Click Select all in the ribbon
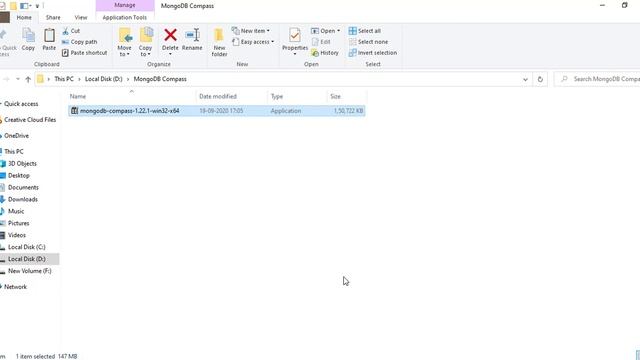 point(364,31)
